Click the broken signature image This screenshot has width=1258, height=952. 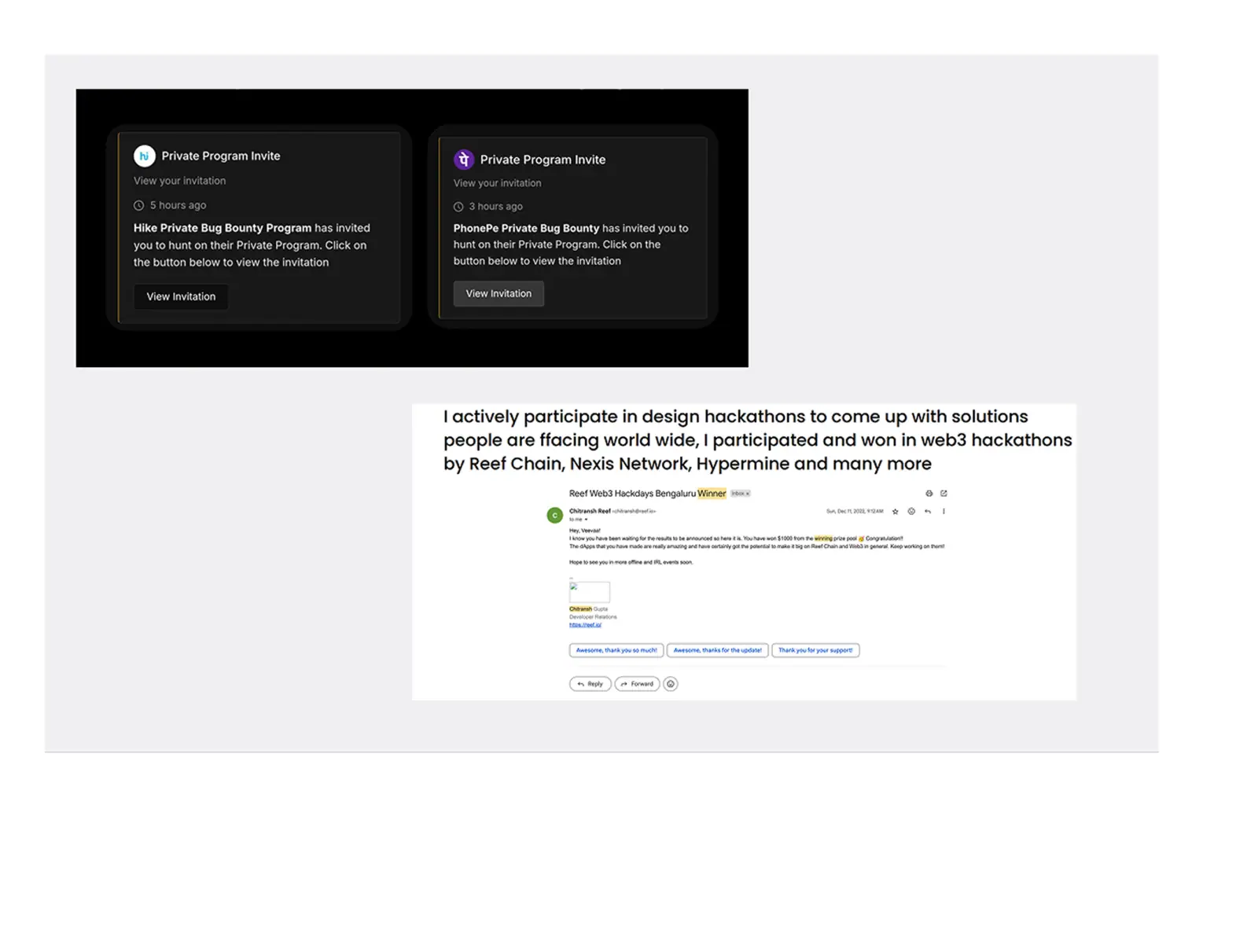click(x=590, y=592)
